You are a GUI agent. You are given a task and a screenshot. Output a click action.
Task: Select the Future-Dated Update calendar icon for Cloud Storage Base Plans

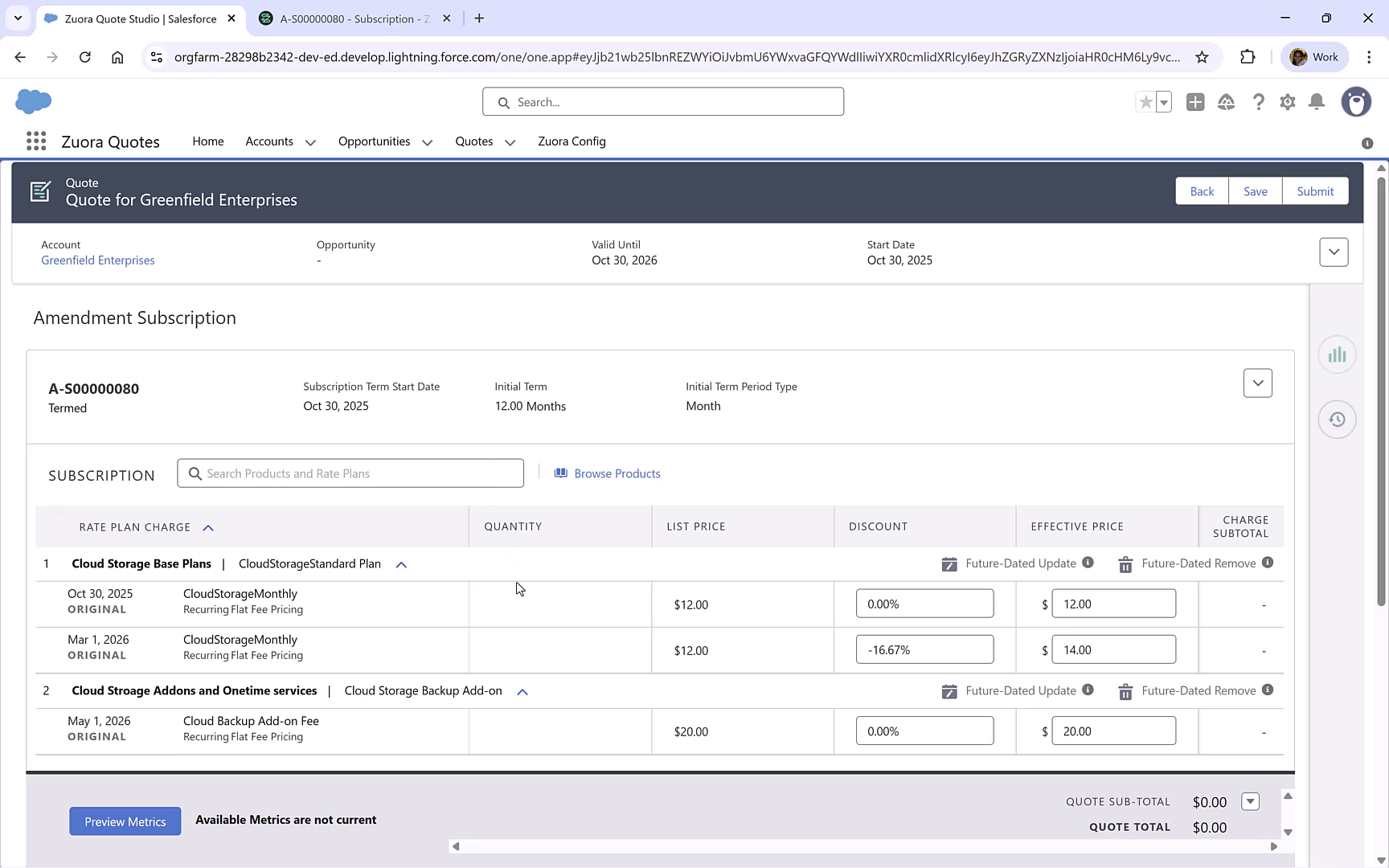[949, 563]
